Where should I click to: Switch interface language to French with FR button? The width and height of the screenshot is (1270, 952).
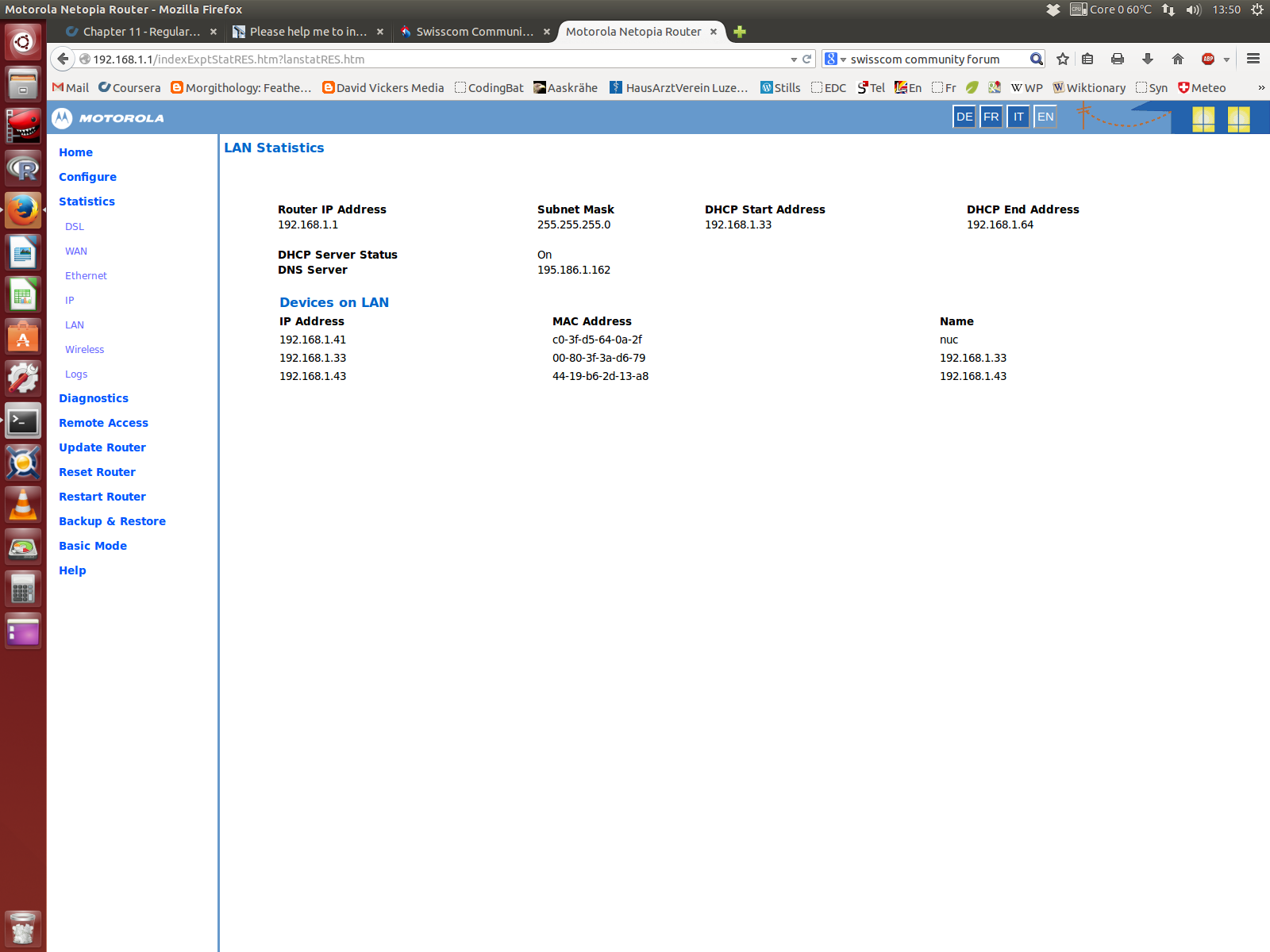[x=991, y=117]
